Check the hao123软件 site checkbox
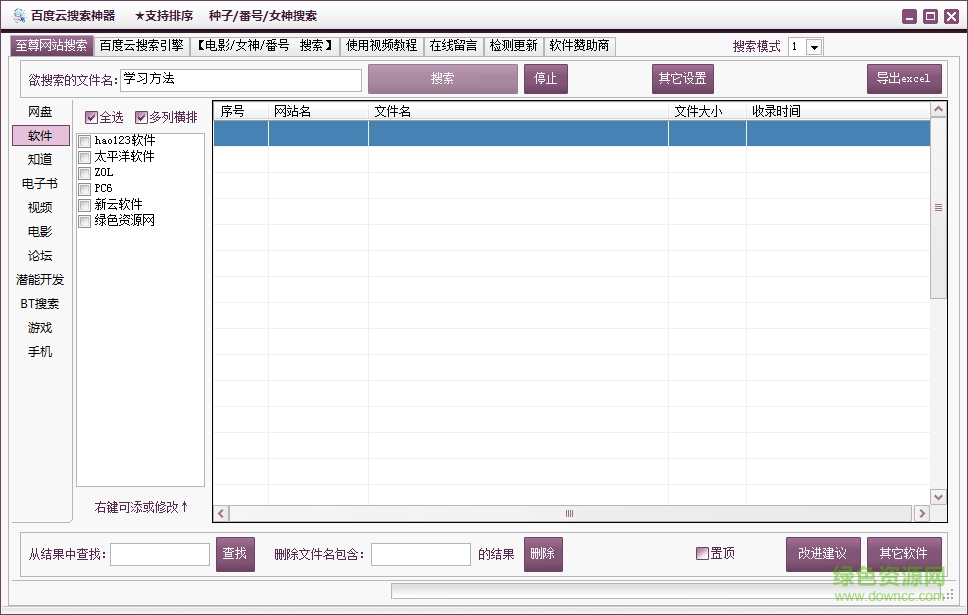The height and width of the screenshot is (615, 968). (84, 140)
